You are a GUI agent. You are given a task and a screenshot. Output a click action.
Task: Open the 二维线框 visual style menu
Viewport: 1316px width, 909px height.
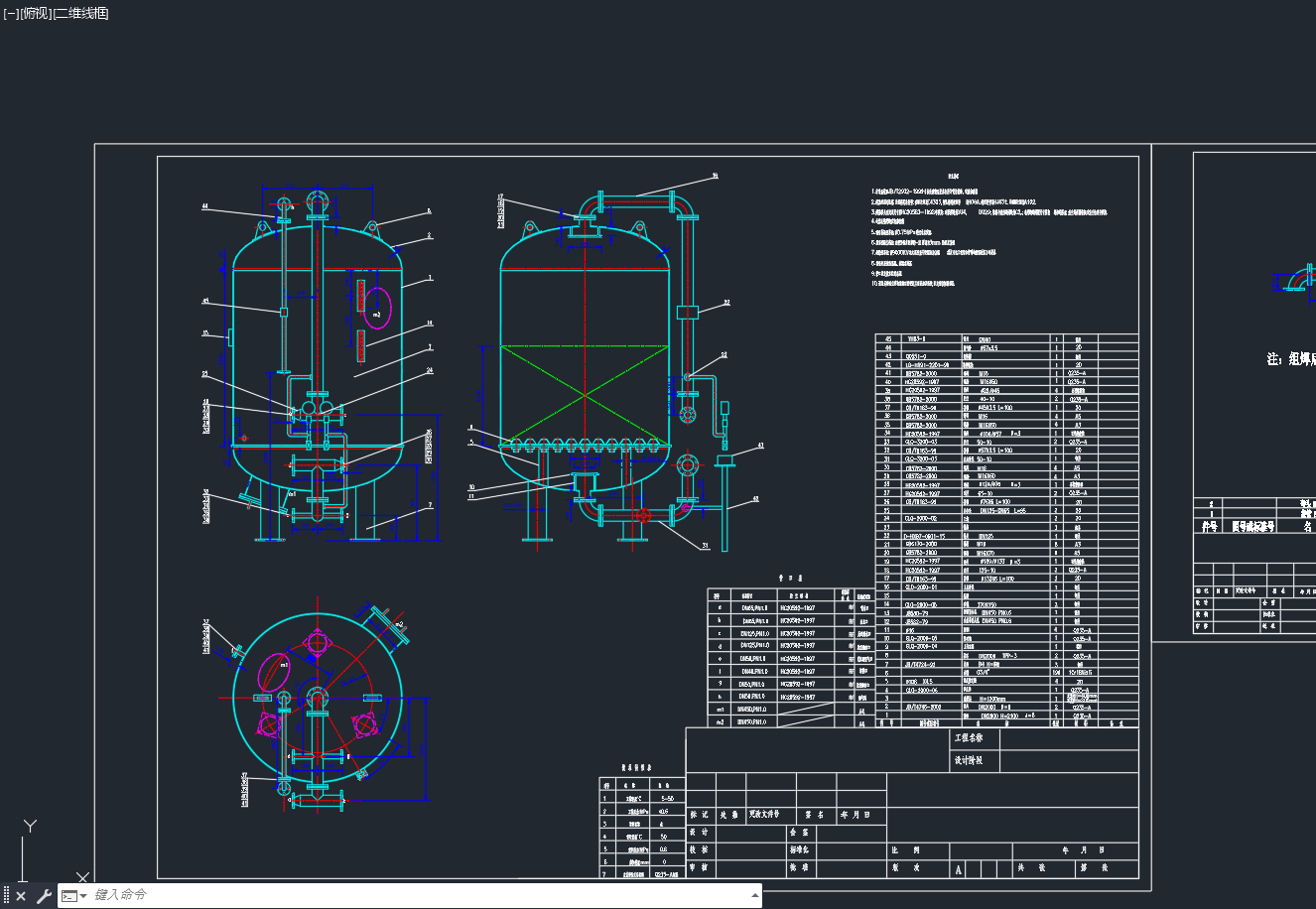[80, 13]
